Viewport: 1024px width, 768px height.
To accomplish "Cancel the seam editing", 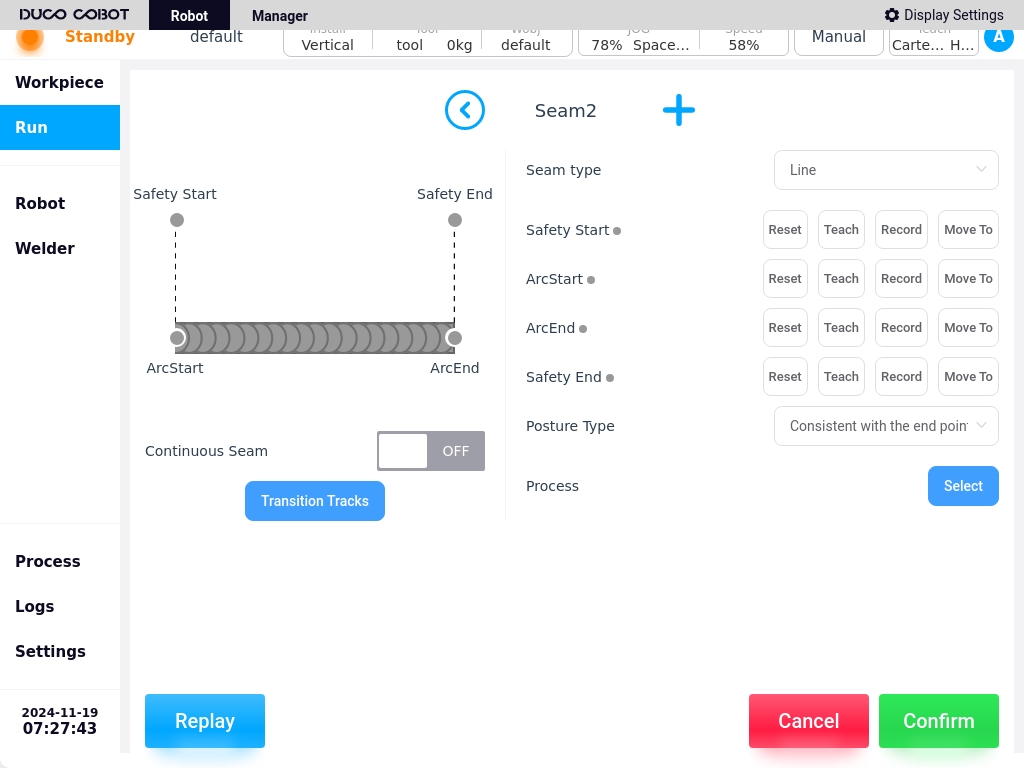I will click(x=808, y=721).
